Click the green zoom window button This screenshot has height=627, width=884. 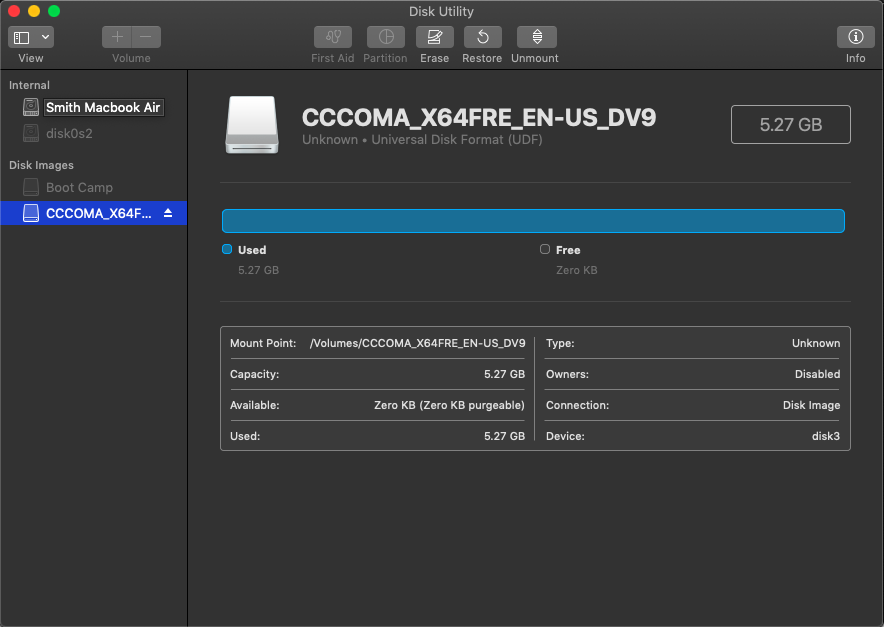[54, 11]
